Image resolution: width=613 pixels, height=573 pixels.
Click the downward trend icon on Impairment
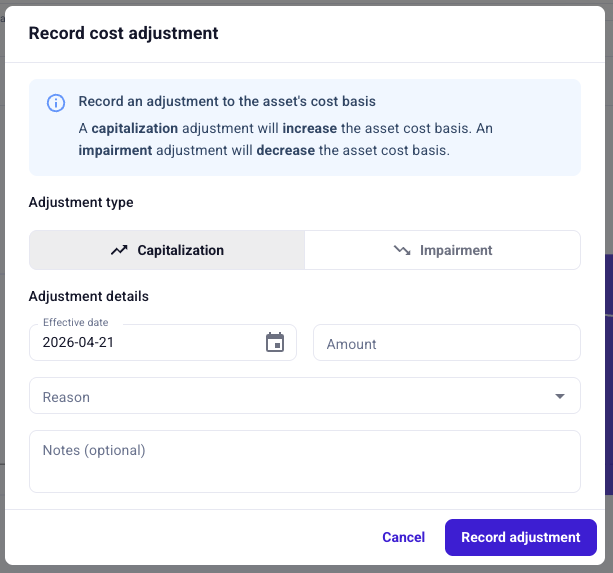[x=402, y=250]
